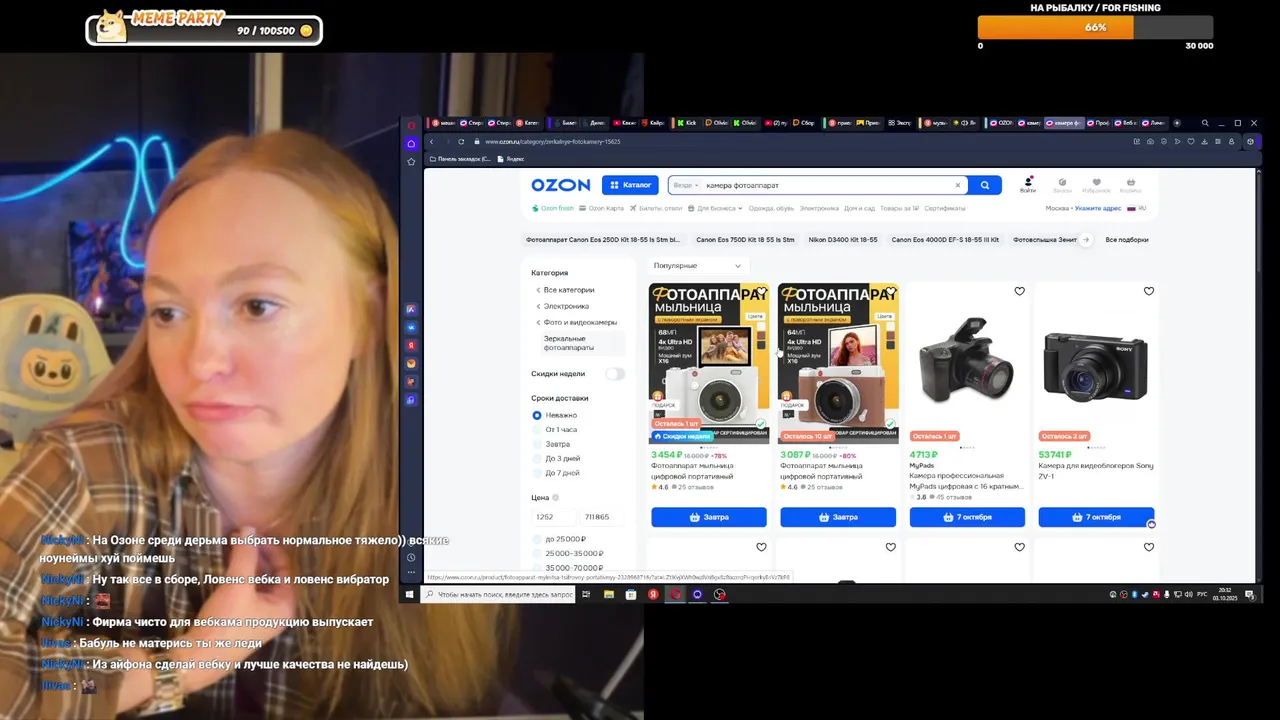The height and width of the screenshot is (720, 1280).
Task: Open the Yandex icon in the Opera sidebar
Action: coord(411,346)
